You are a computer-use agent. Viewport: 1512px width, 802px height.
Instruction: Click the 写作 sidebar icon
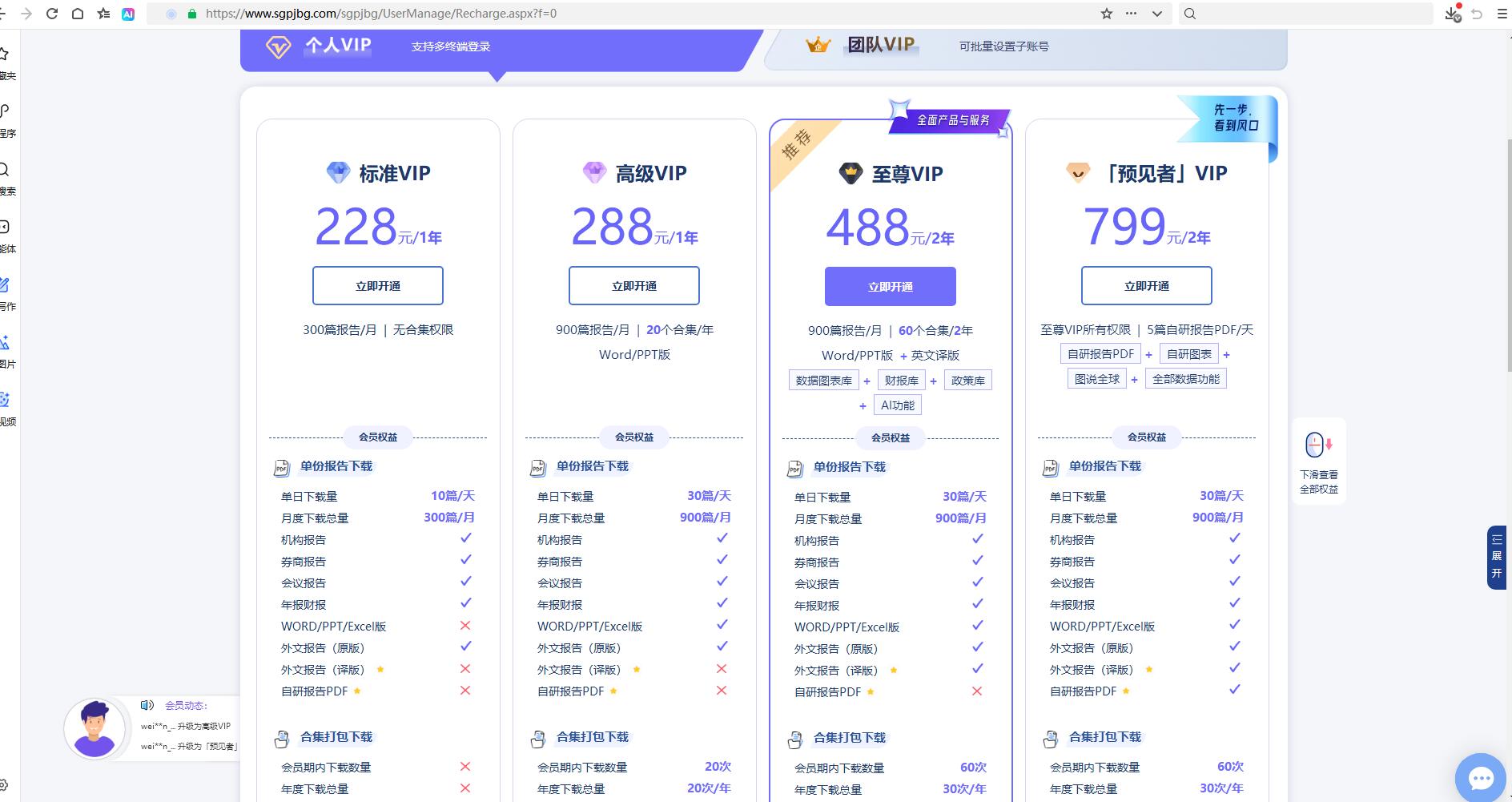click(6, 284)
